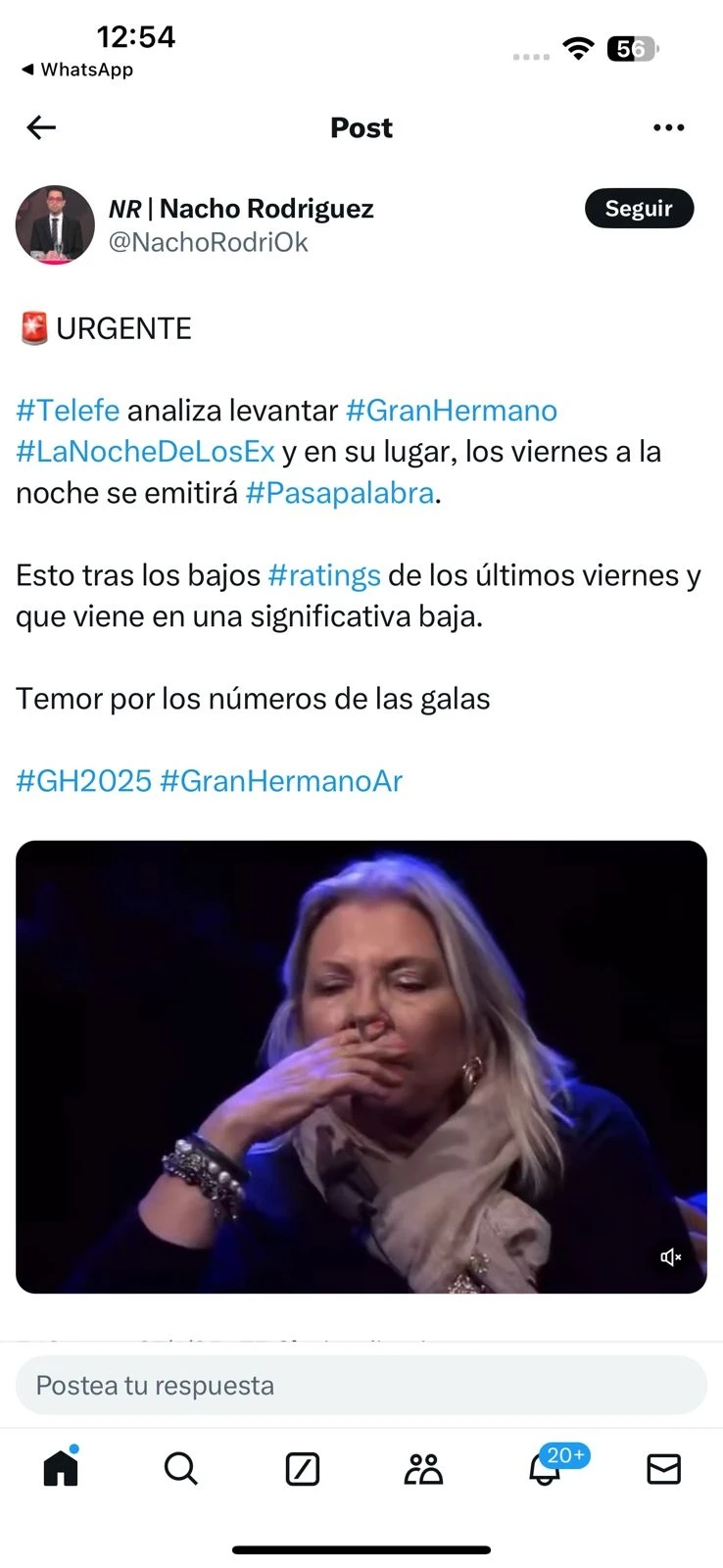Open the #GranHermano hashtag

click(x=452, y=410)
